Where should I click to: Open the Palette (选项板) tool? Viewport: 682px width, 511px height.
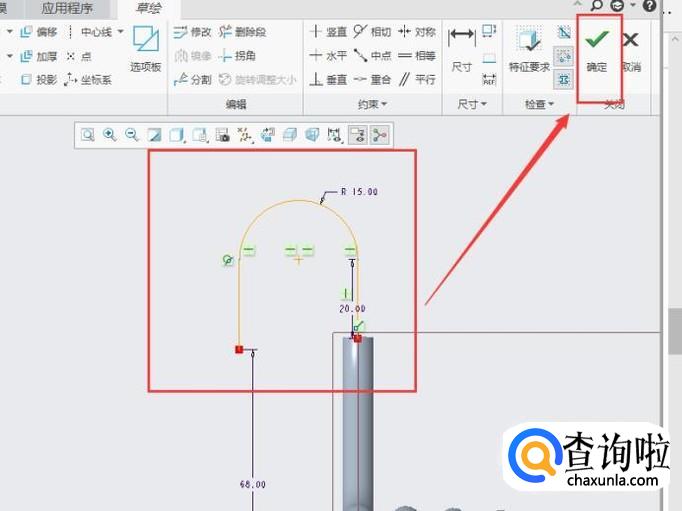point(145,48)
